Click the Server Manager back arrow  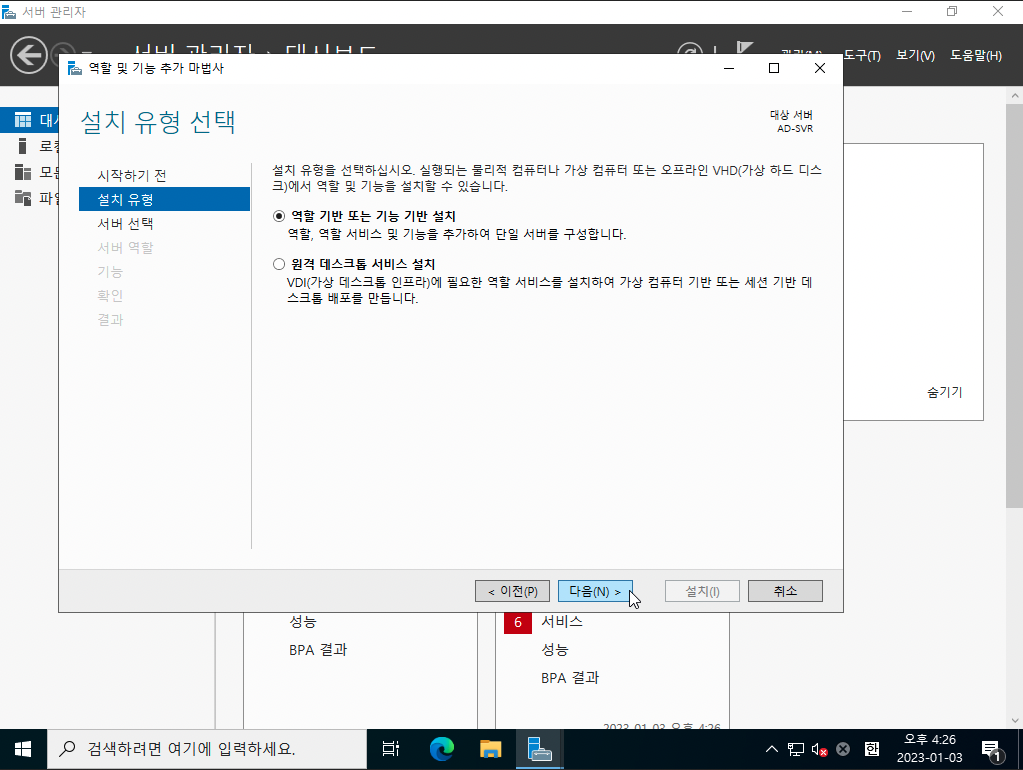[x=29, y=55]
